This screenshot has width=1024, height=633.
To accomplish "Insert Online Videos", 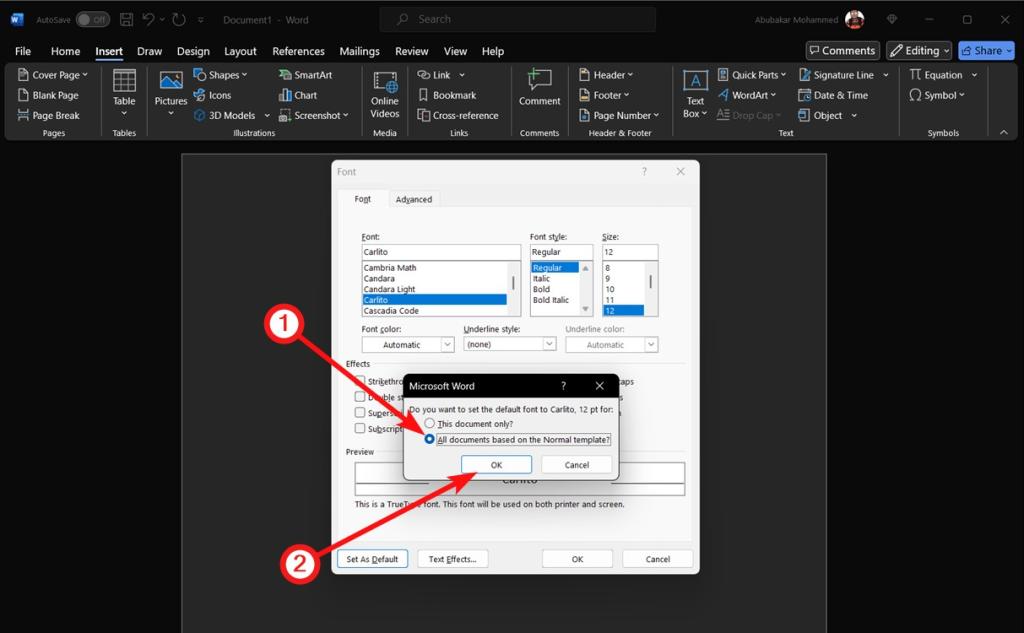I will (385, 95).
